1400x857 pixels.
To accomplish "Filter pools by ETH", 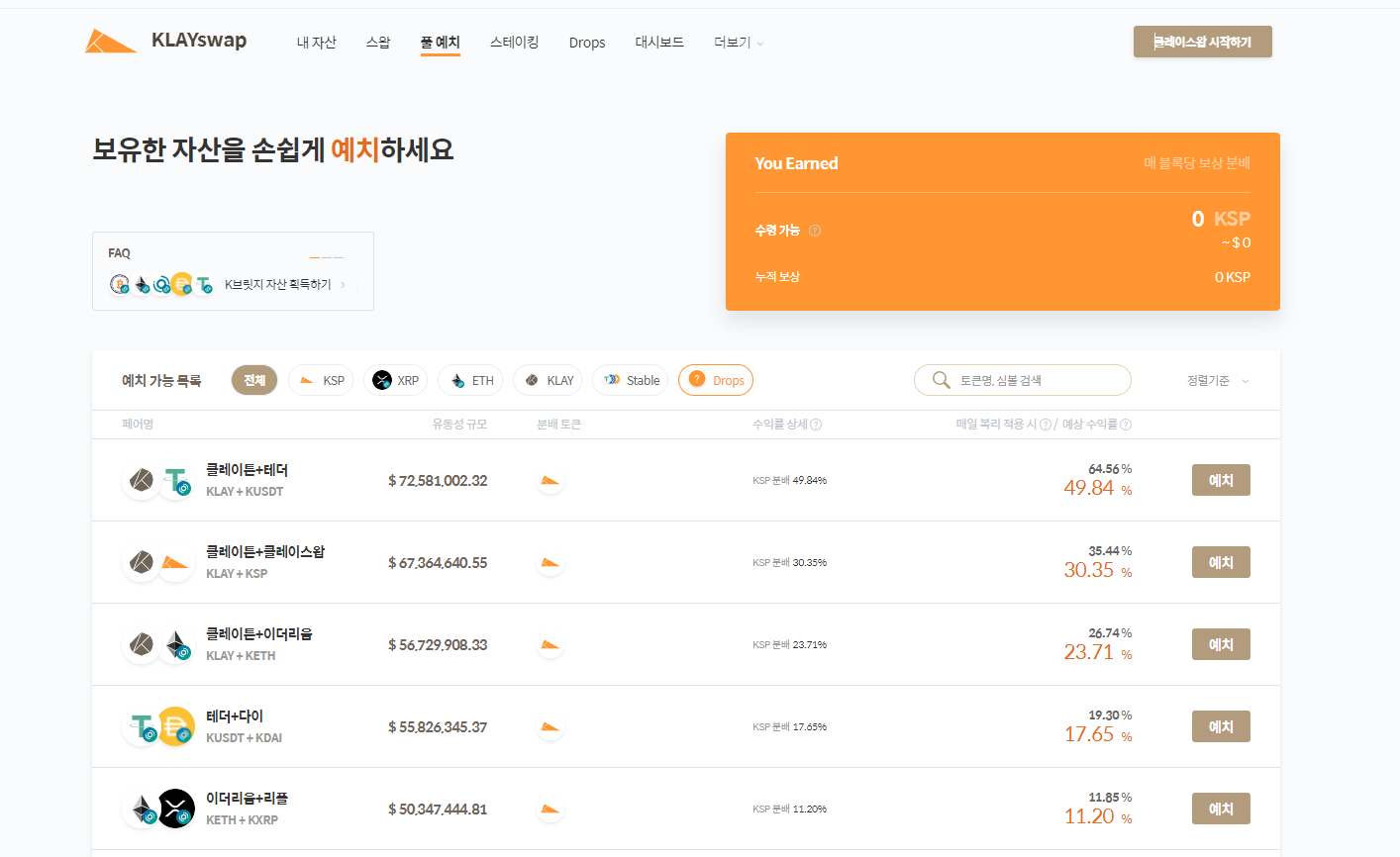I will [x=470, y=380].
